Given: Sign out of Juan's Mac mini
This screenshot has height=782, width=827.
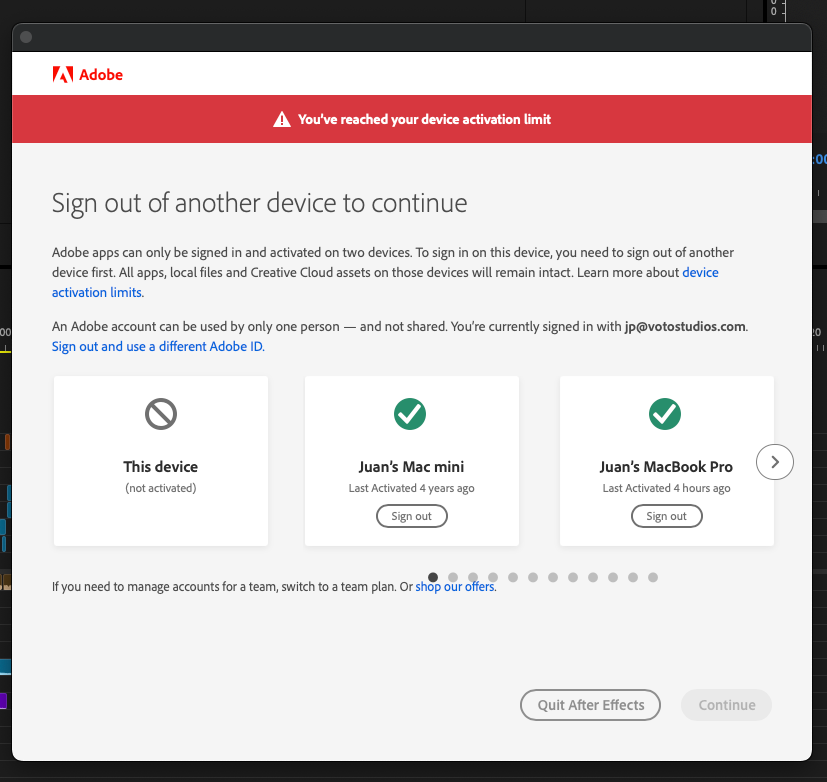Looking at the screenshot, I should point(411,516).
